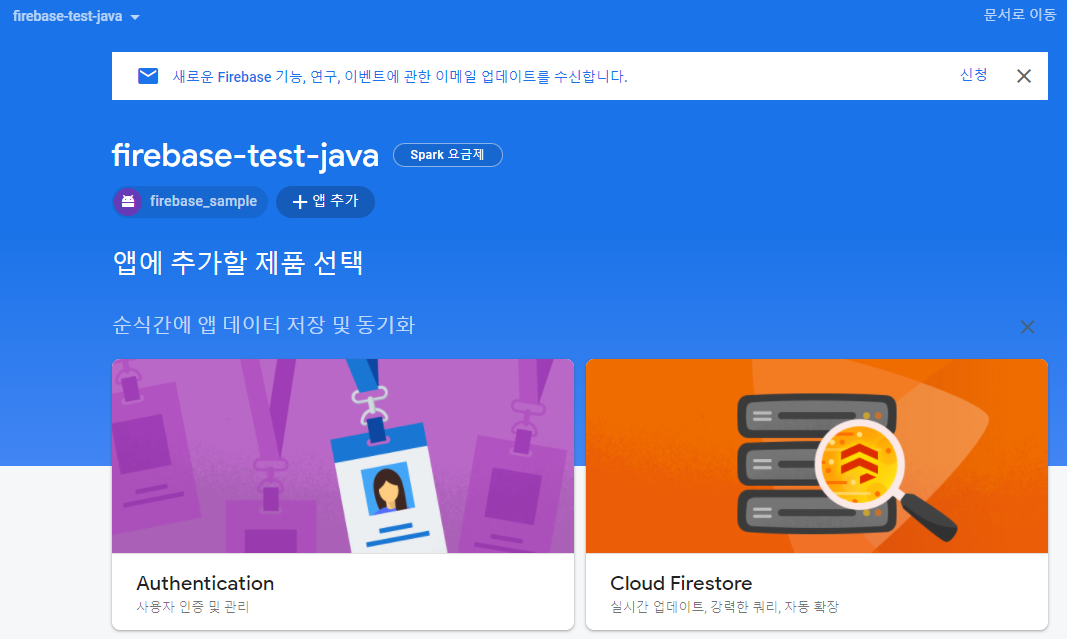This screenshot has height=639, width=1067.
Task: Click the plus icon in 앱 추가
Action: (299, 202)
